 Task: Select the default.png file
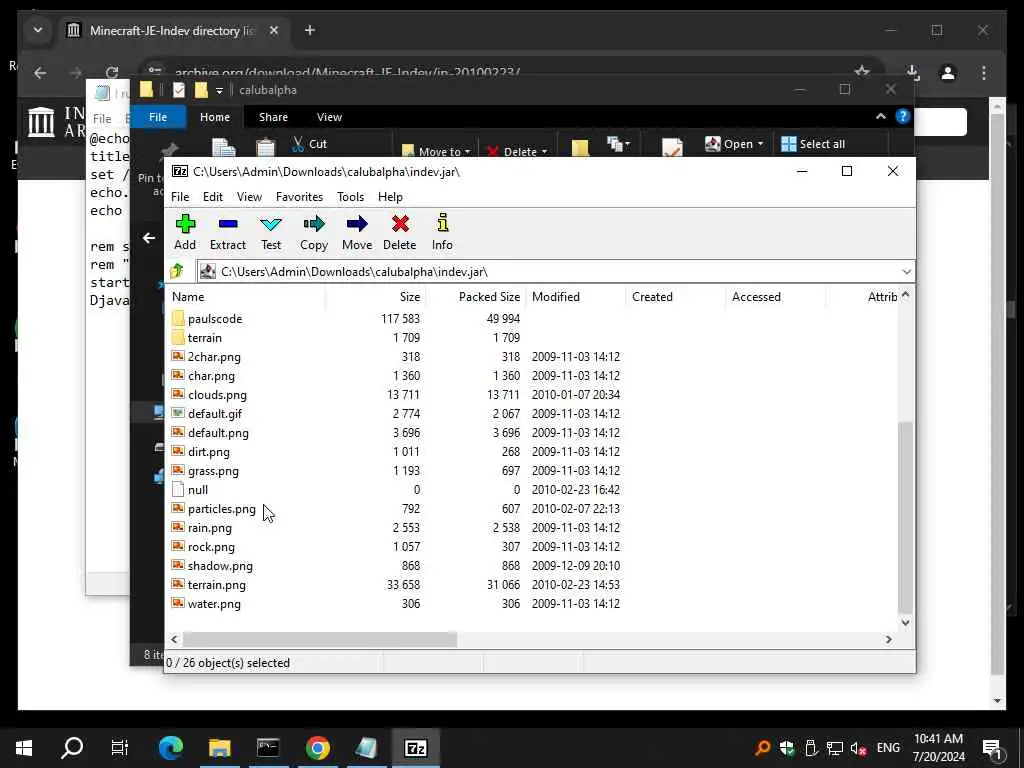(218, 432)
